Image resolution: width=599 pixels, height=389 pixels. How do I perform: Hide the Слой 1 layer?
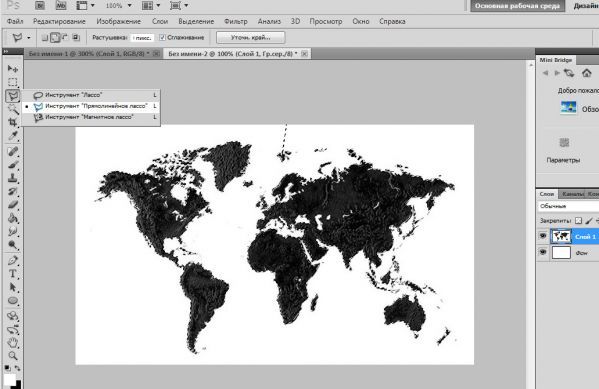pyautogui.click(x=543, y=236)
